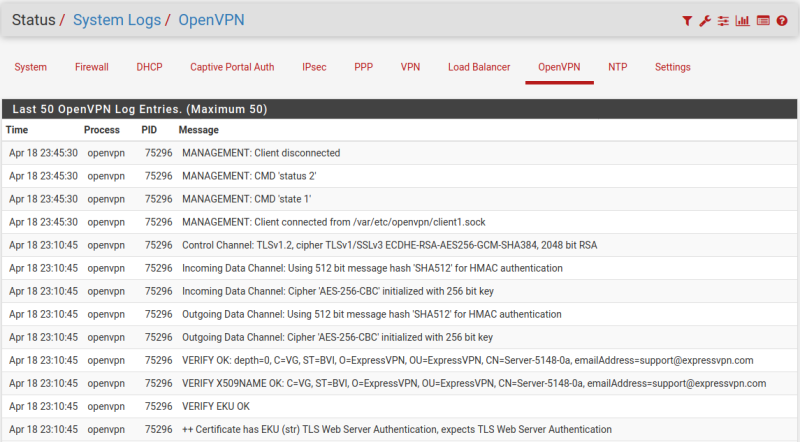Screen dimensions: 800x442
Task: Click the Message column header
Action: [x=198, y=130]
